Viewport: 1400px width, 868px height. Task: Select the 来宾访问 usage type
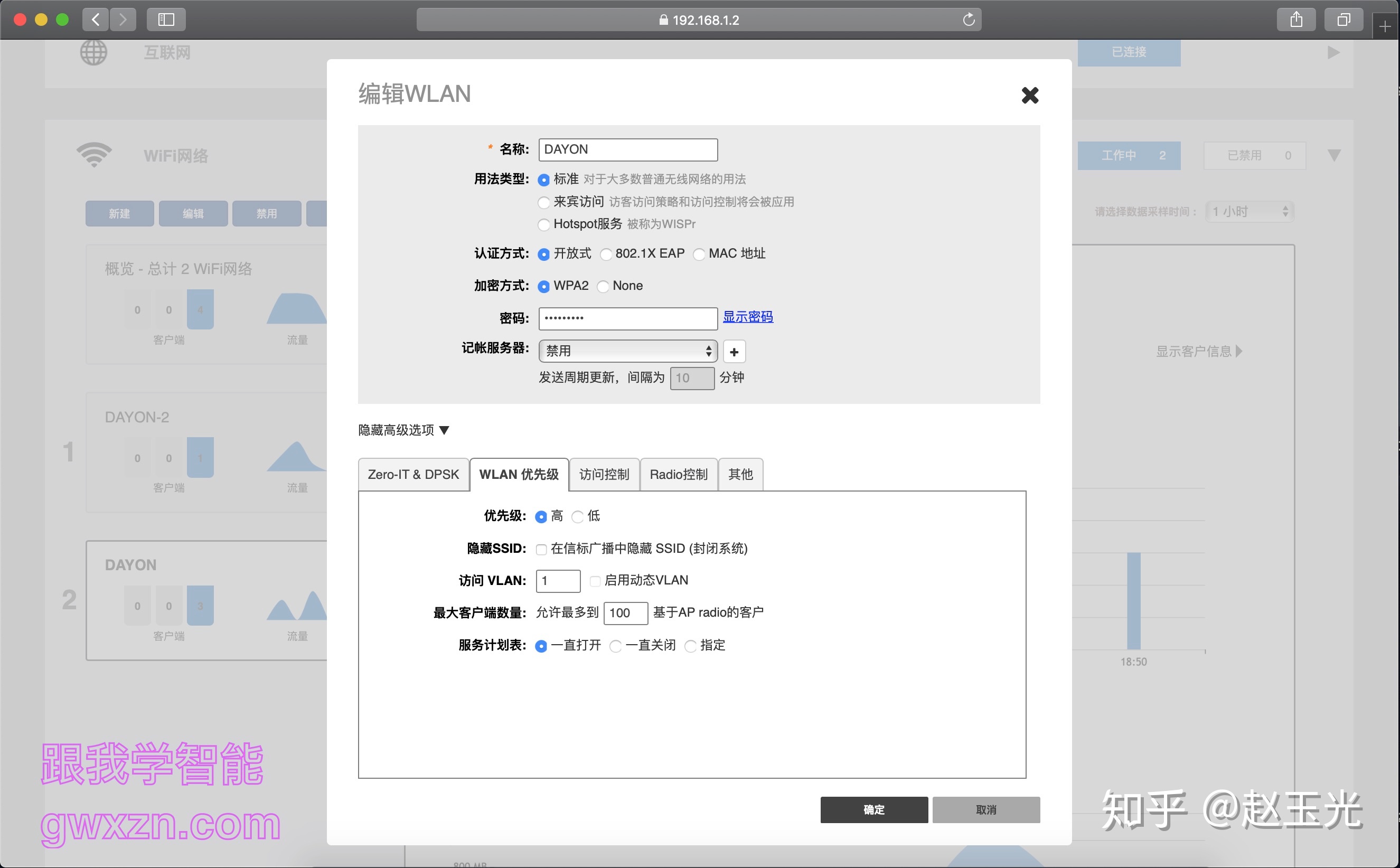pos(543,203)
